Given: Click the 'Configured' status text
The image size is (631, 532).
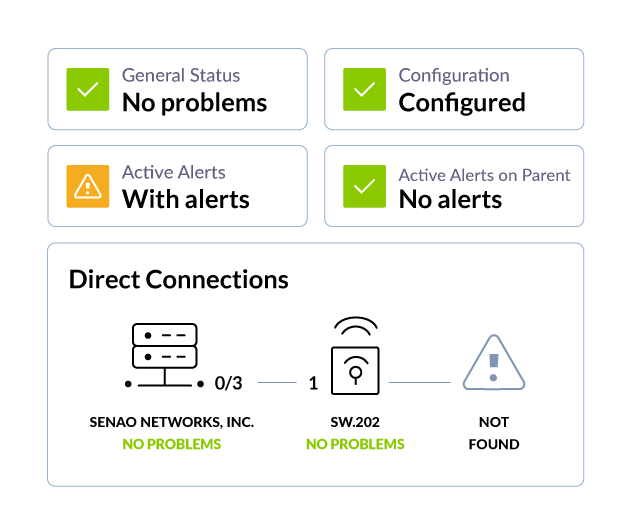Looking at the screenshot, I should [x=462, y=103].
